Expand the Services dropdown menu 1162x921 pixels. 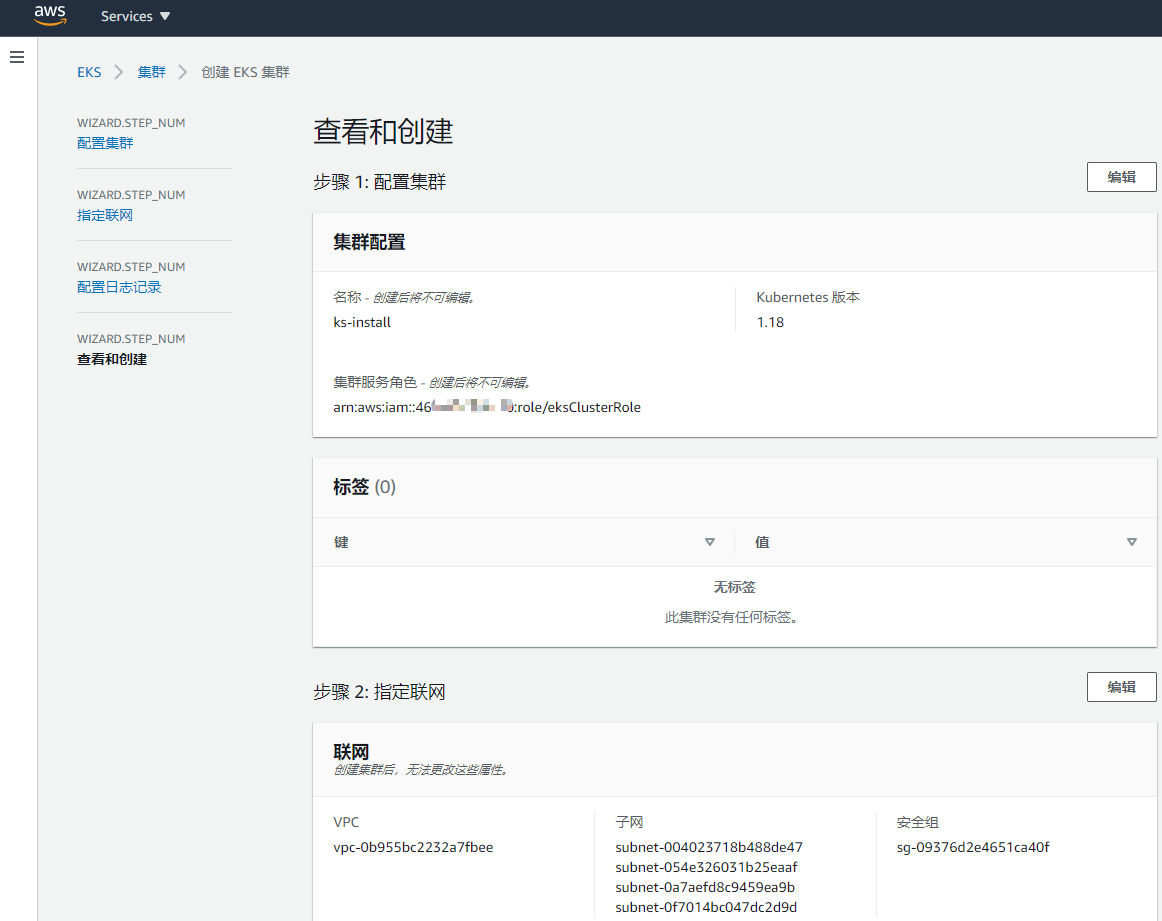point(135,17)
